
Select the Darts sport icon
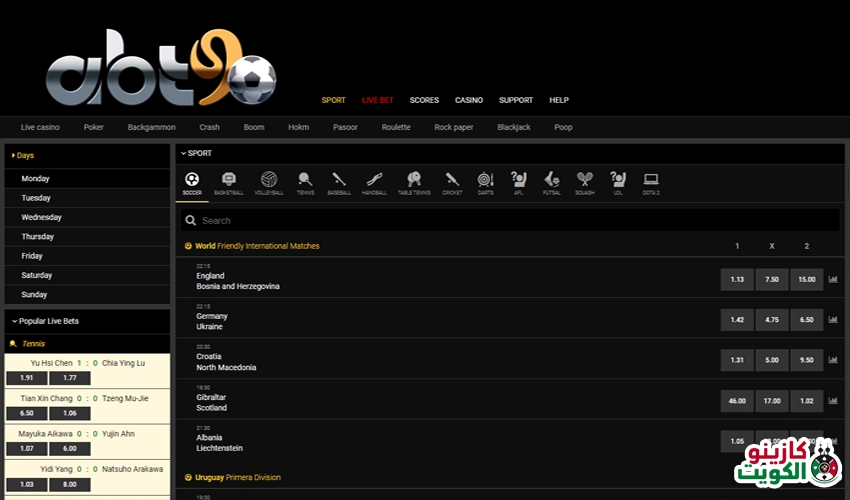[x=485, y=182]
